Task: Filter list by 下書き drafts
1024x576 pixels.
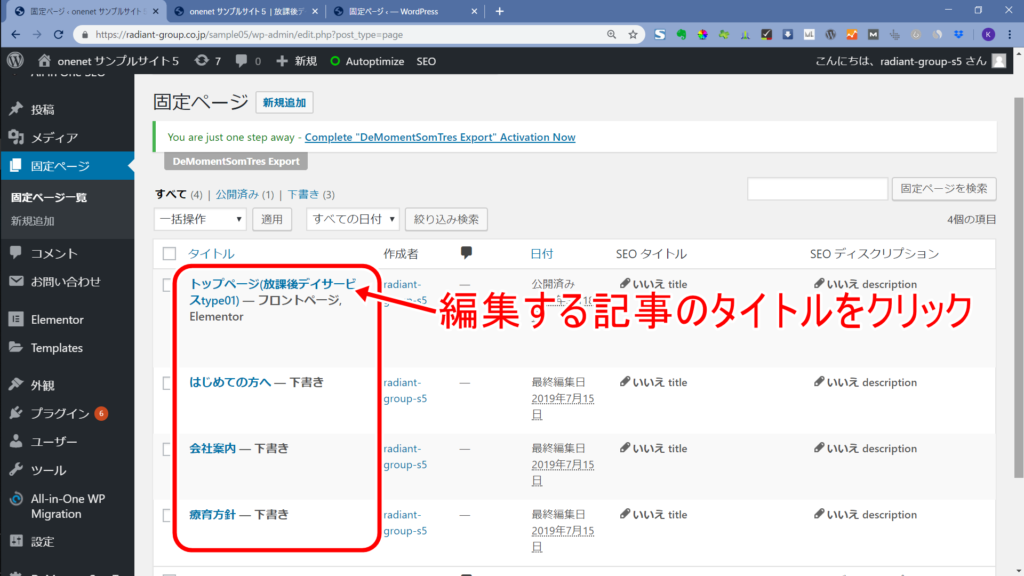Action: pyautogui.click(x=304, y=194)
